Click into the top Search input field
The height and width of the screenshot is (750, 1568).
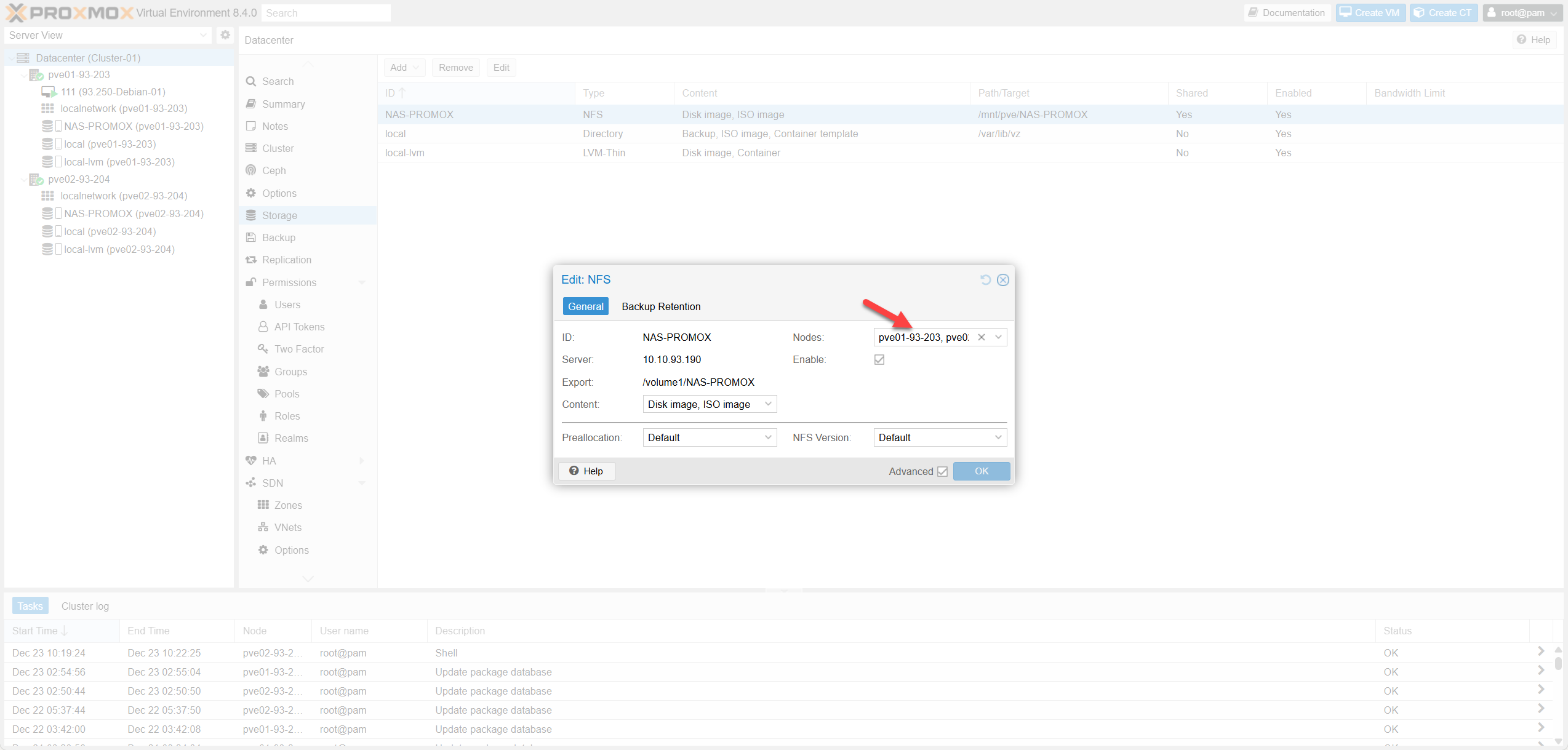(326, 13)
